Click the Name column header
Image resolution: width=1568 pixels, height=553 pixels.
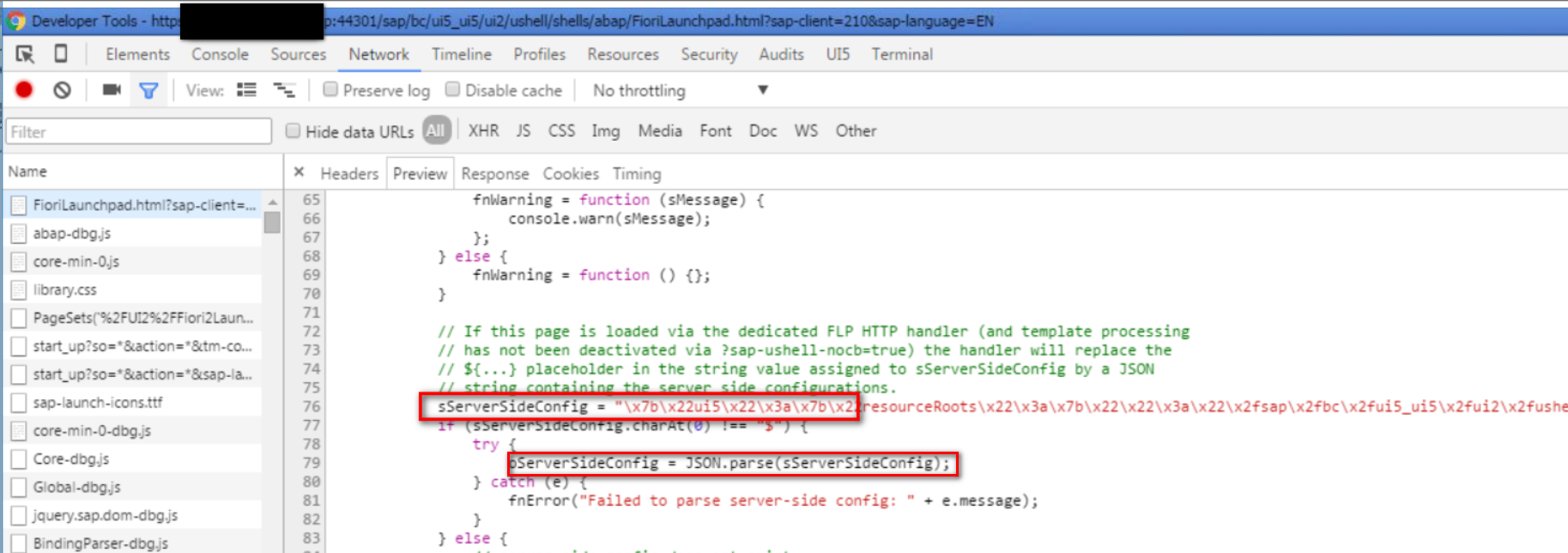pos(142,172)
